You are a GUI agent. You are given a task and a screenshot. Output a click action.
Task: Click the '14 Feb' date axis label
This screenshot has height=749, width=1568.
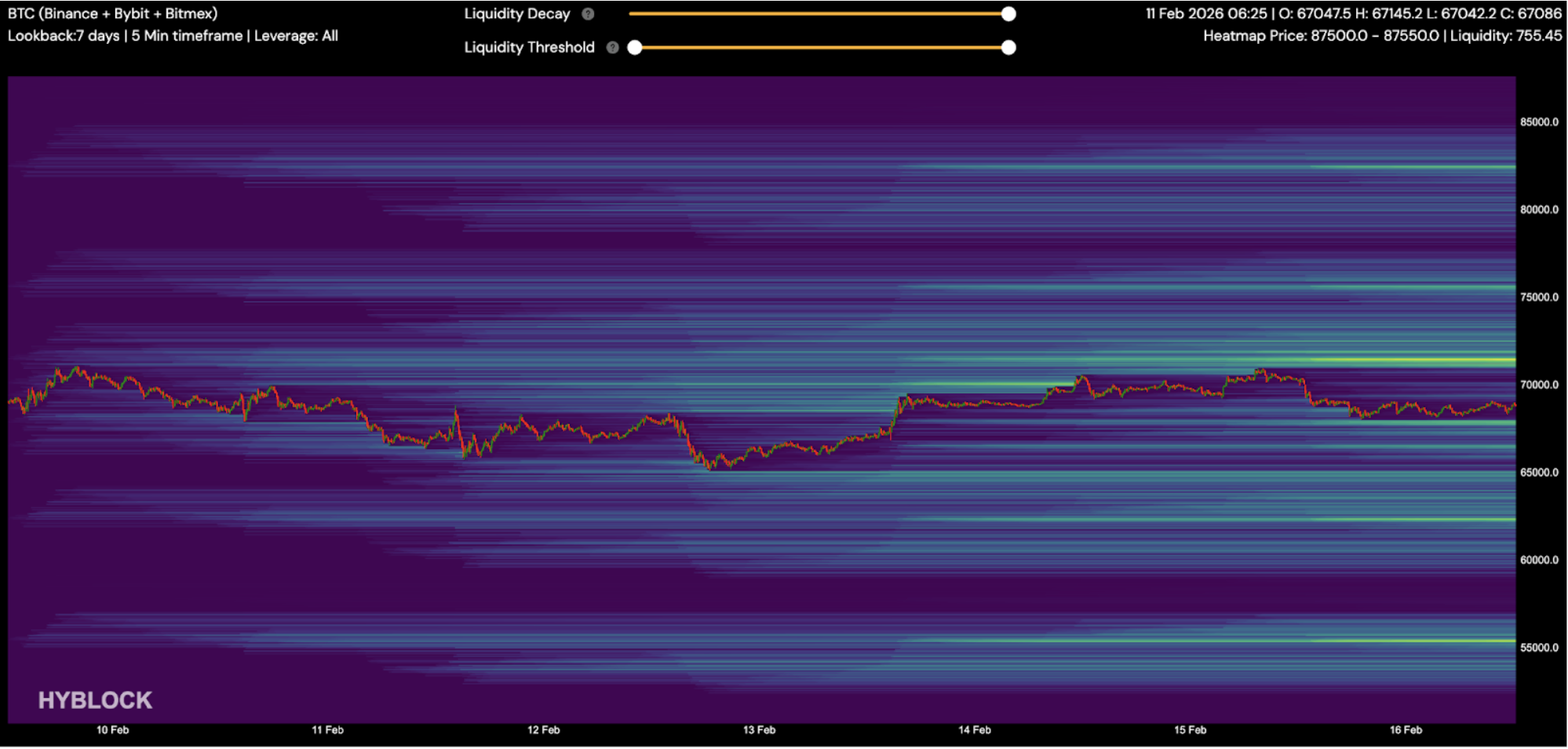[974, 730]
